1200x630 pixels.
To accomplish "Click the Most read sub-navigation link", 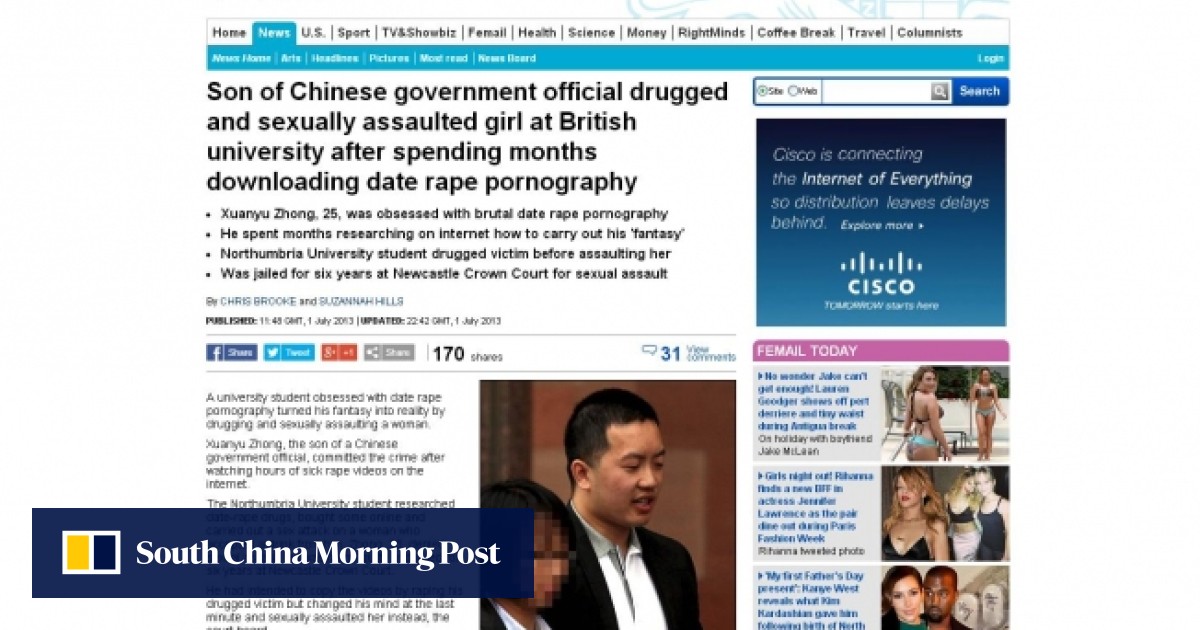I will click(444, 59).
